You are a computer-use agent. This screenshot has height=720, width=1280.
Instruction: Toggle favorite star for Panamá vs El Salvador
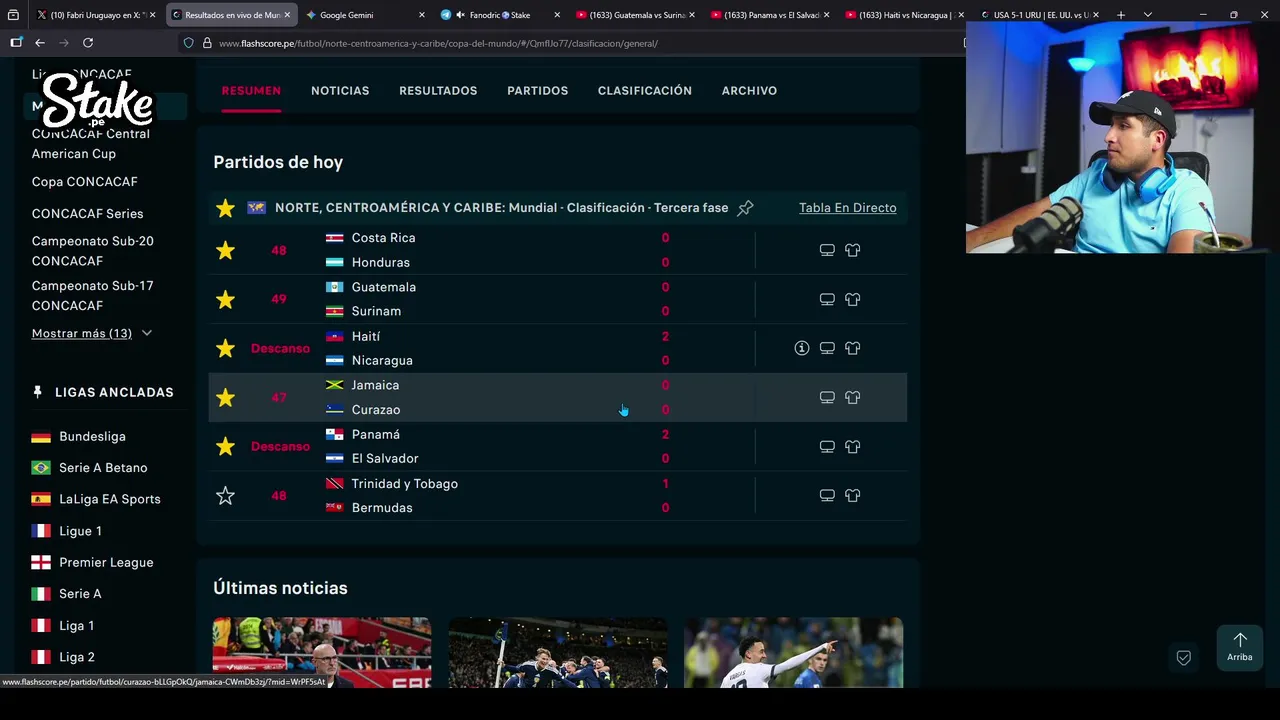[225, 446]
